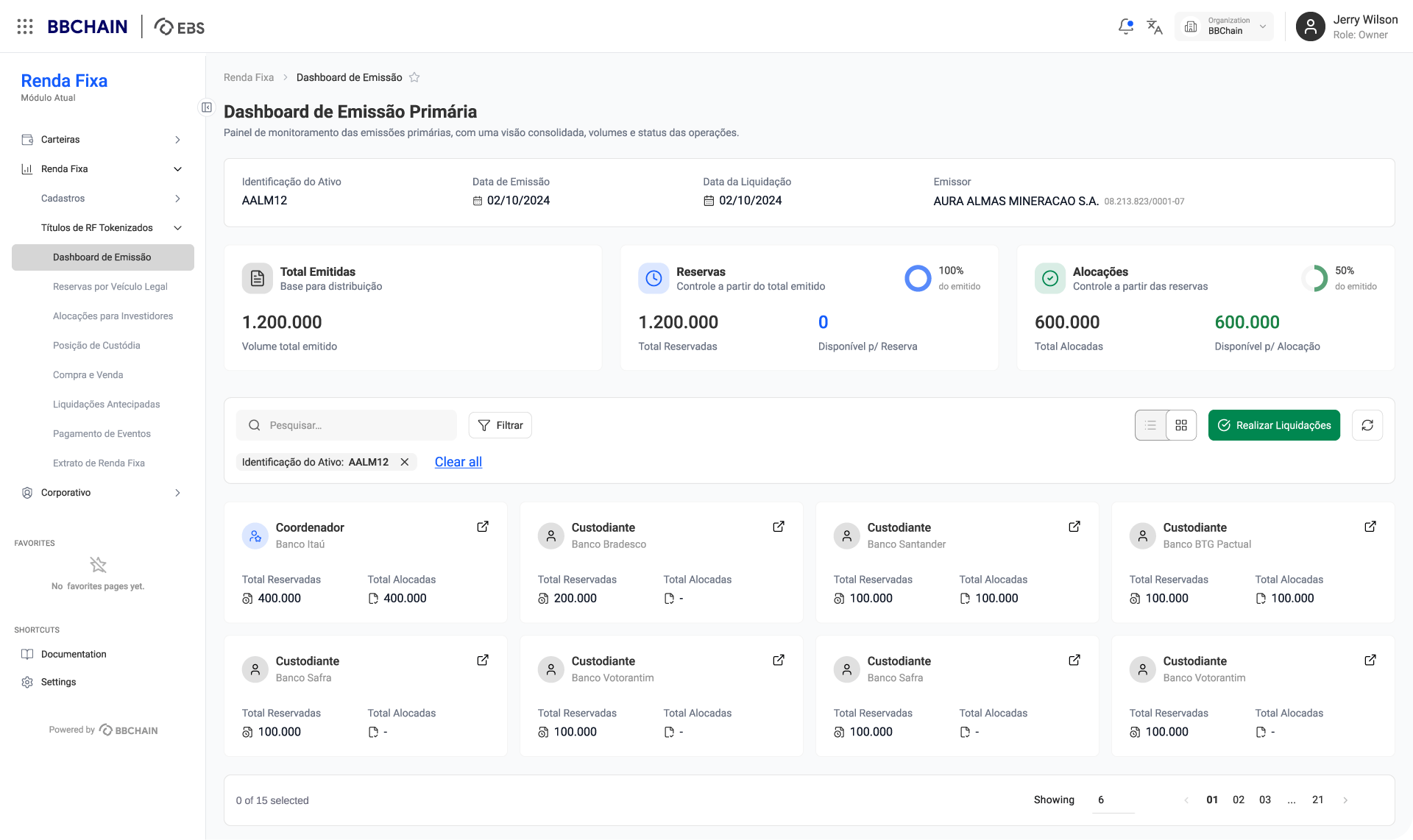Expand the Corporativo menu
The height and width of the screenshot is (840, 1413).
click(103, 493)
